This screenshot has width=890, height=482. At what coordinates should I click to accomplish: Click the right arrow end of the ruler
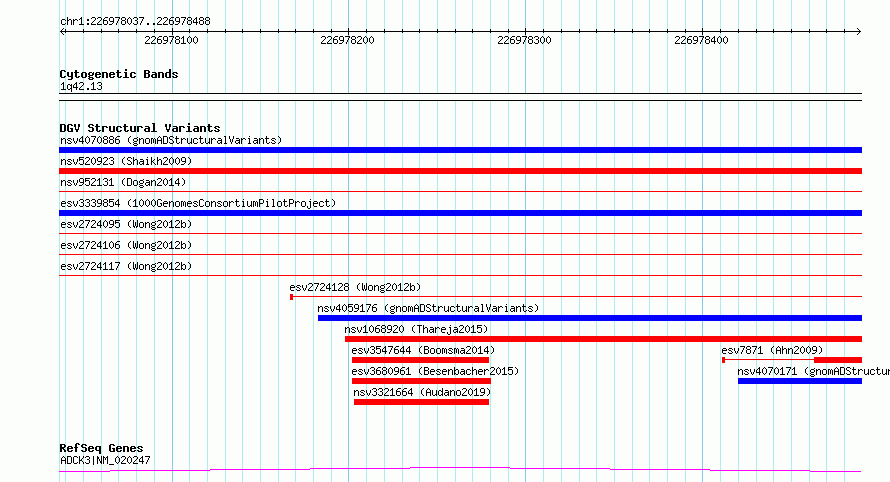[x=859, y=32]
